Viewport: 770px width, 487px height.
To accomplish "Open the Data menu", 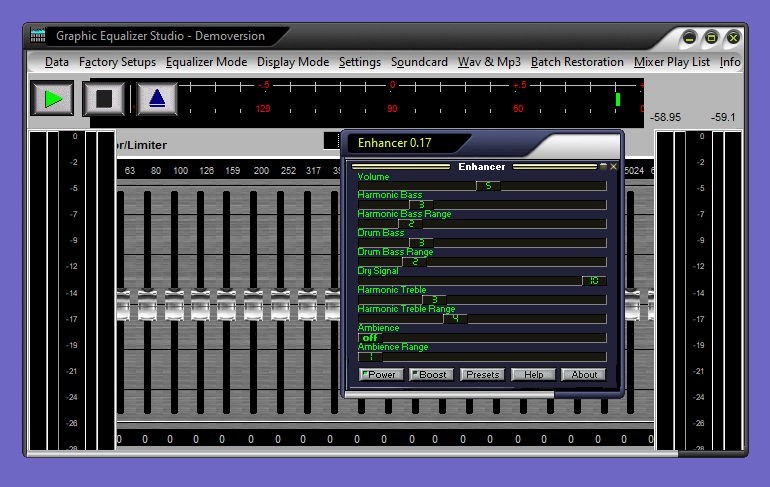I will coord(56,62).
